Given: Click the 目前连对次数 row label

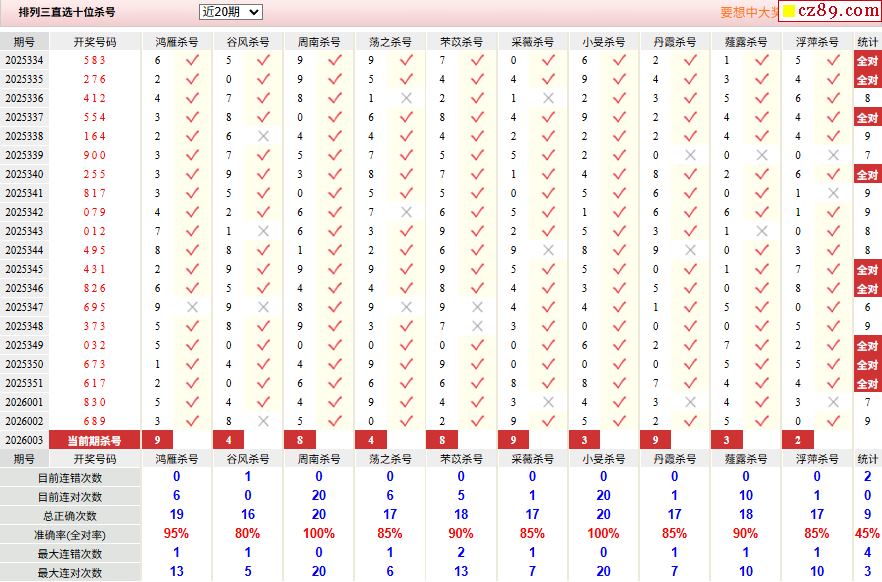Looking at the screenshot, I should click(70, 497).
